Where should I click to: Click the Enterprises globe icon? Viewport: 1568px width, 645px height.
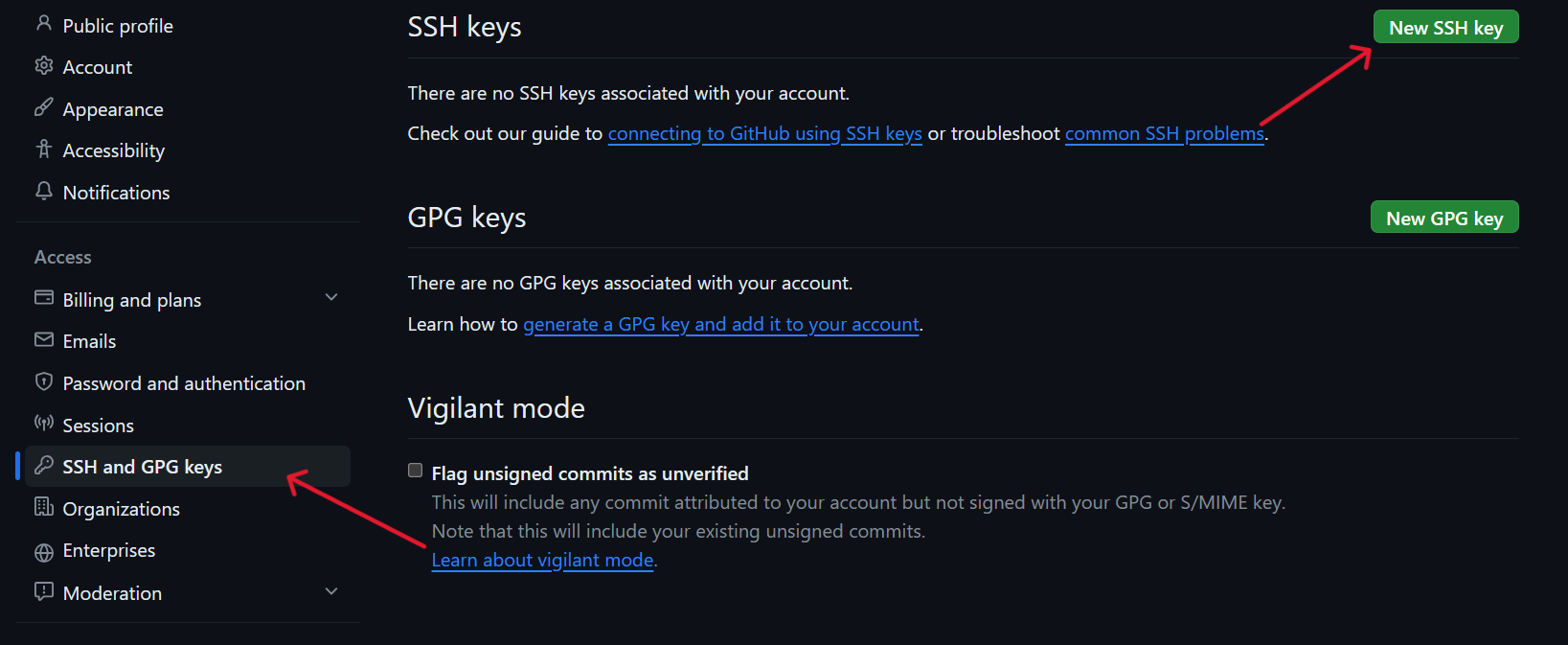click(x=44, y=552)
